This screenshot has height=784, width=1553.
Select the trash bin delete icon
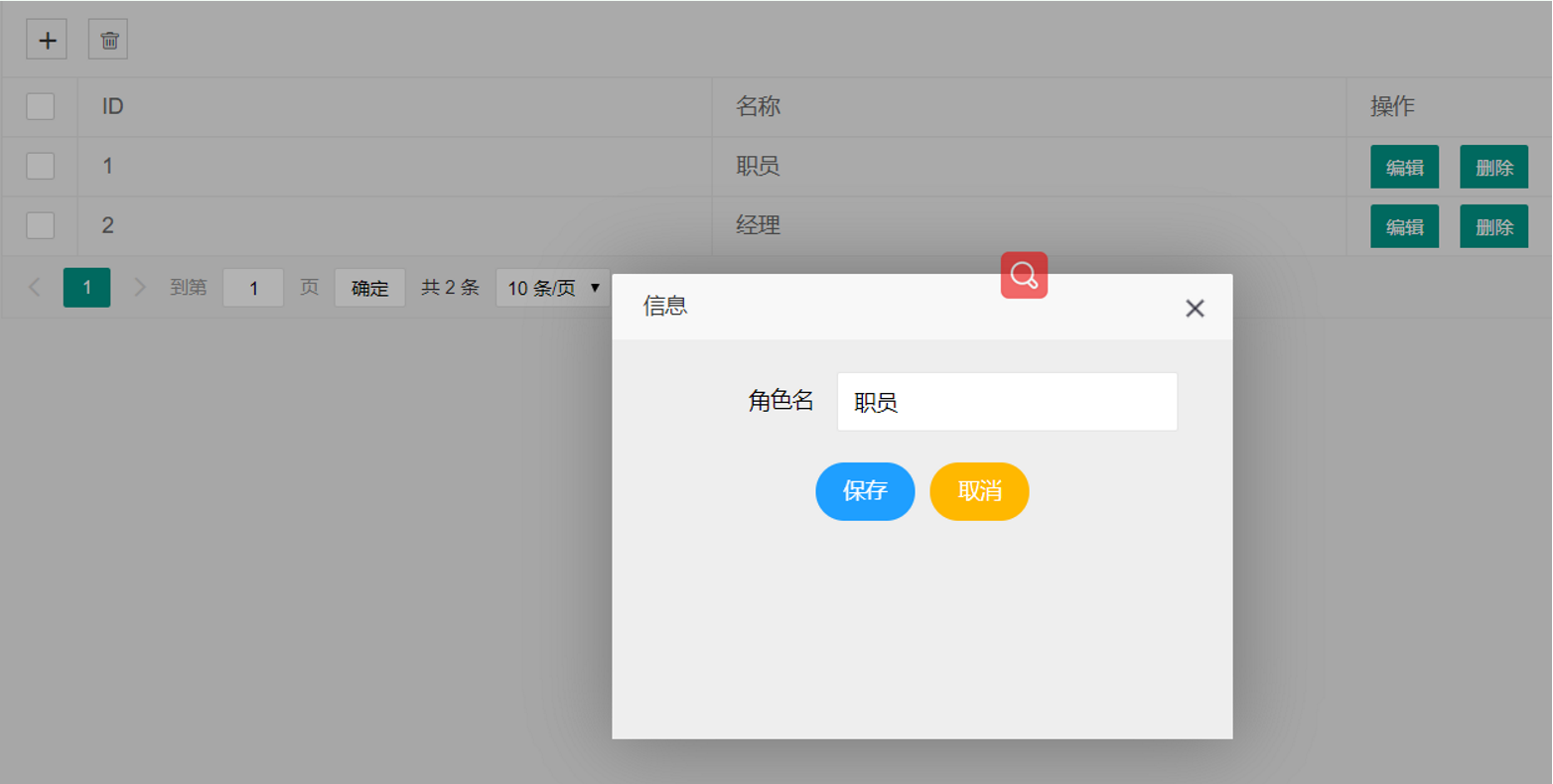pyautogui.click(x=107, y=40)
